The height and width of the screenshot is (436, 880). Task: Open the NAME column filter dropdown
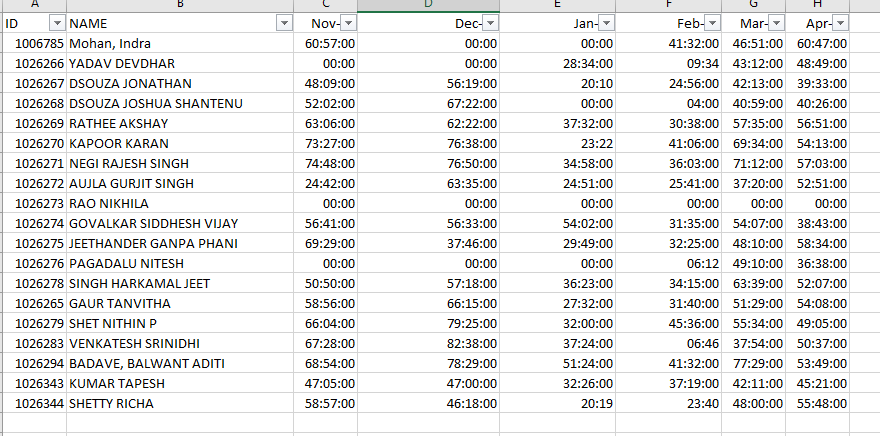tap(285, 23)
